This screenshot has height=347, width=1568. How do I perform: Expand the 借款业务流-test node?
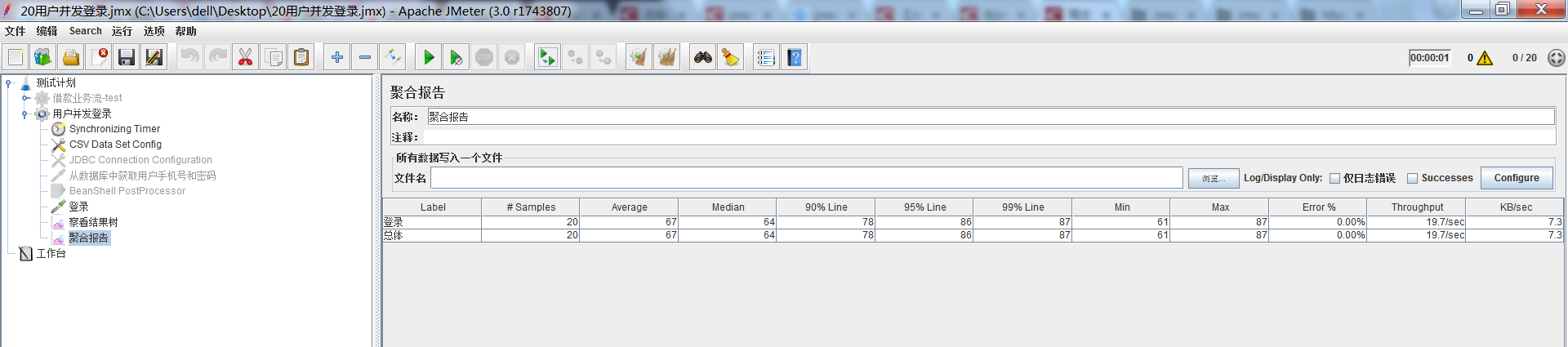pyautogui.click(x=25, y=98)
